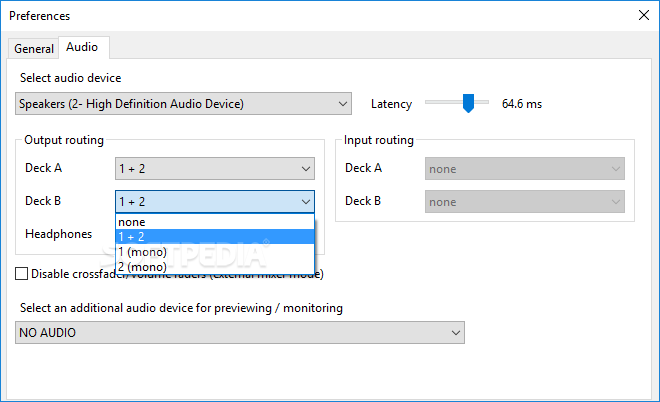The image size is (660, 402).
Task: Switch to the General tab
Action: [34, 48]
